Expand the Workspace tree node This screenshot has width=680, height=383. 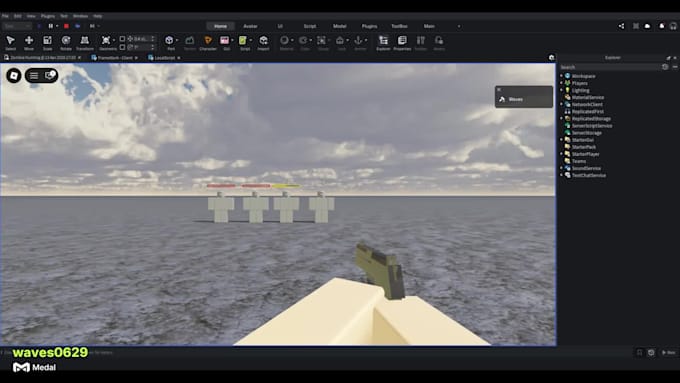coord(562,76)
